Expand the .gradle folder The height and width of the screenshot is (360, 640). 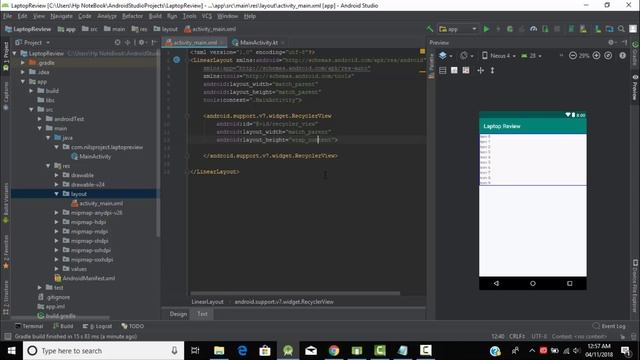23,63
